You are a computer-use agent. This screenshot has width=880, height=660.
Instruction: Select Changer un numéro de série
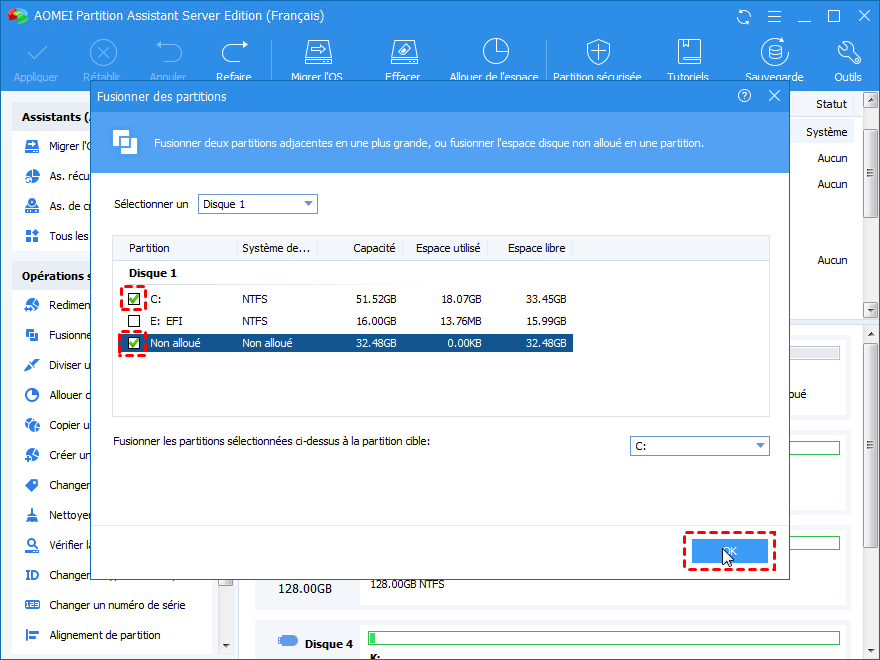coord(116,605)
